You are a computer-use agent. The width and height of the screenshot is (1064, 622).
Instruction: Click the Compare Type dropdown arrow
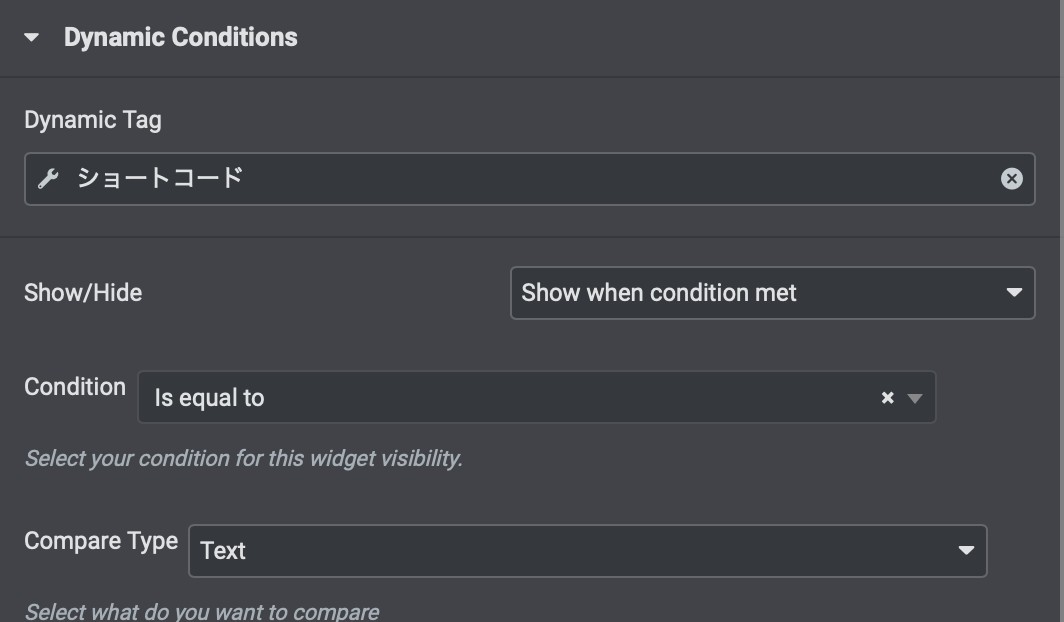[x=966, y=551]
